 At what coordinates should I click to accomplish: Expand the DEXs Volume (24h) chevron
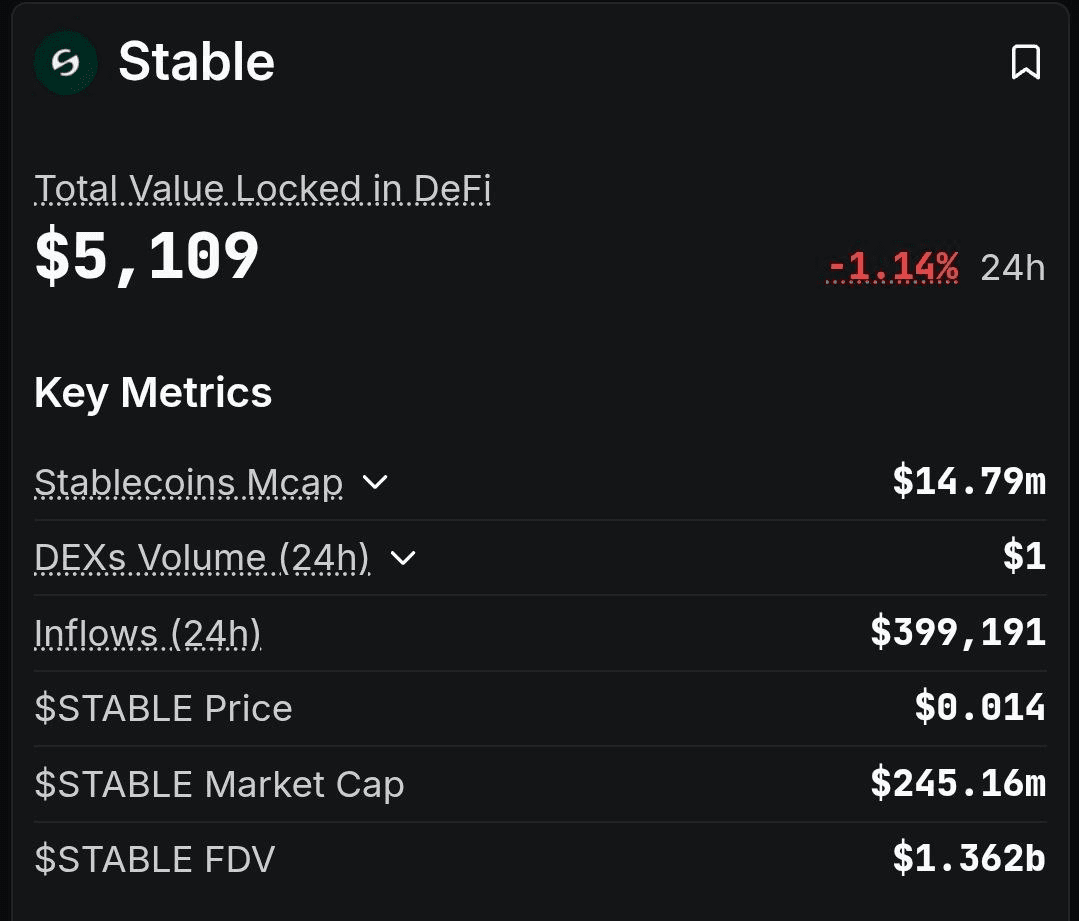402,558
